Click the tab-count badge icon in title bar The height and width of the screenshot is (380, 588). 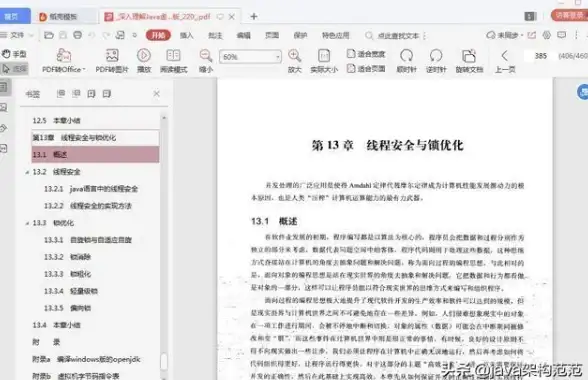pos(530,16)
